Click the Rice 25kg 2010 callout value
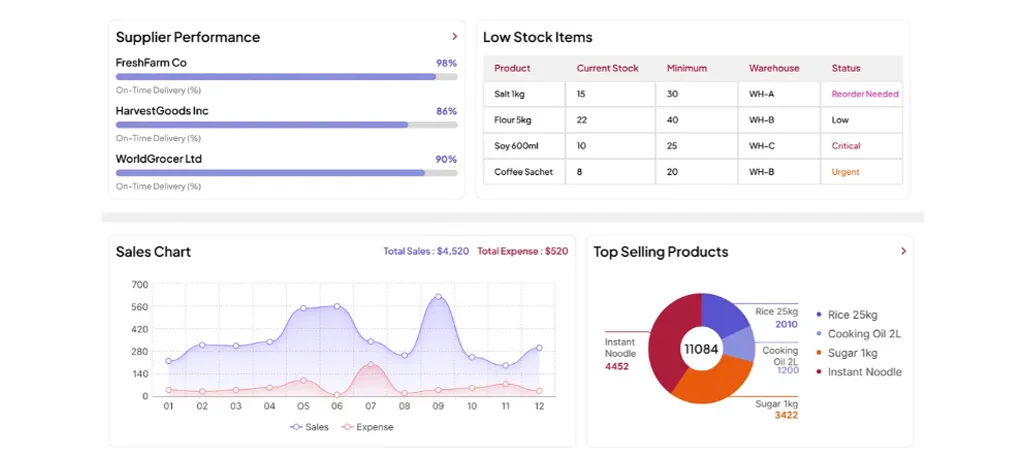1026x466 pixels. tap(787, 324)
